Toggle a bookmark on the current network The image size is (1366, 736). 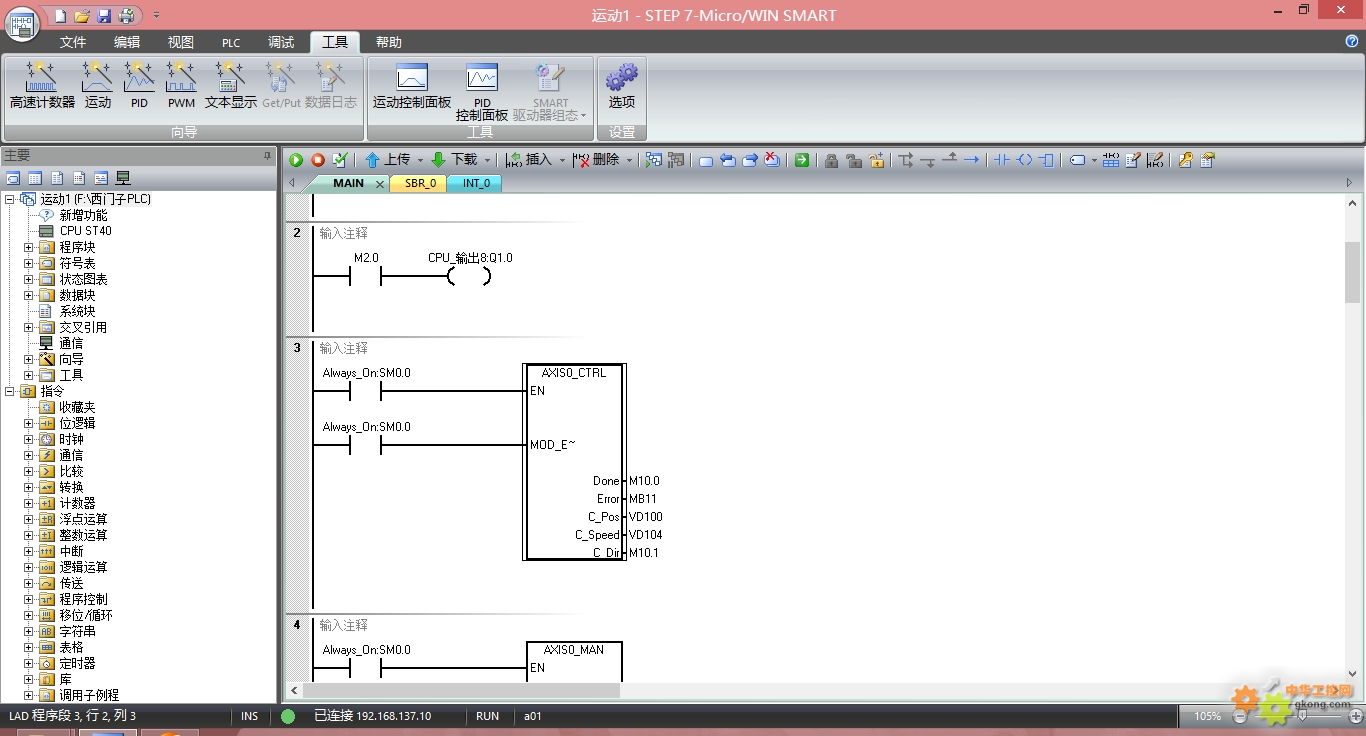(706, 160)
